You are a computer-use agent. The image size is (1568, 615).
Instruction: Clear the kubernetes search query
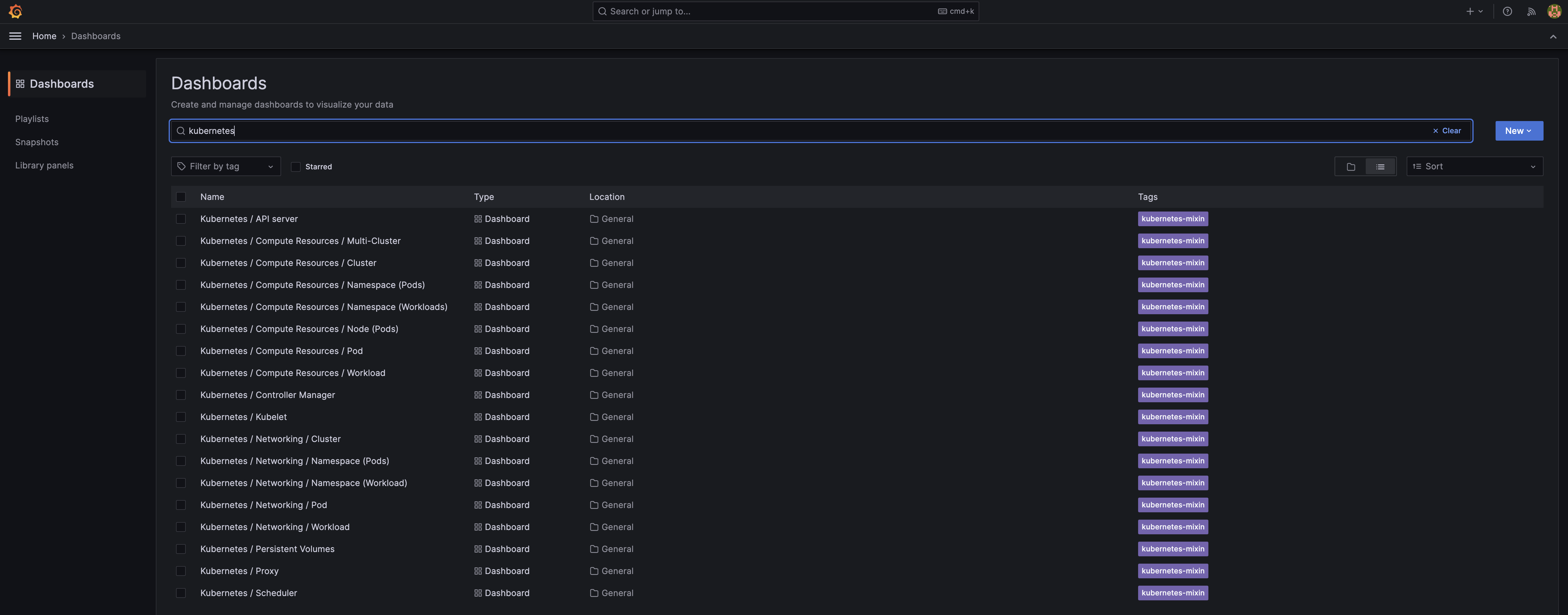coord(1447,131)
